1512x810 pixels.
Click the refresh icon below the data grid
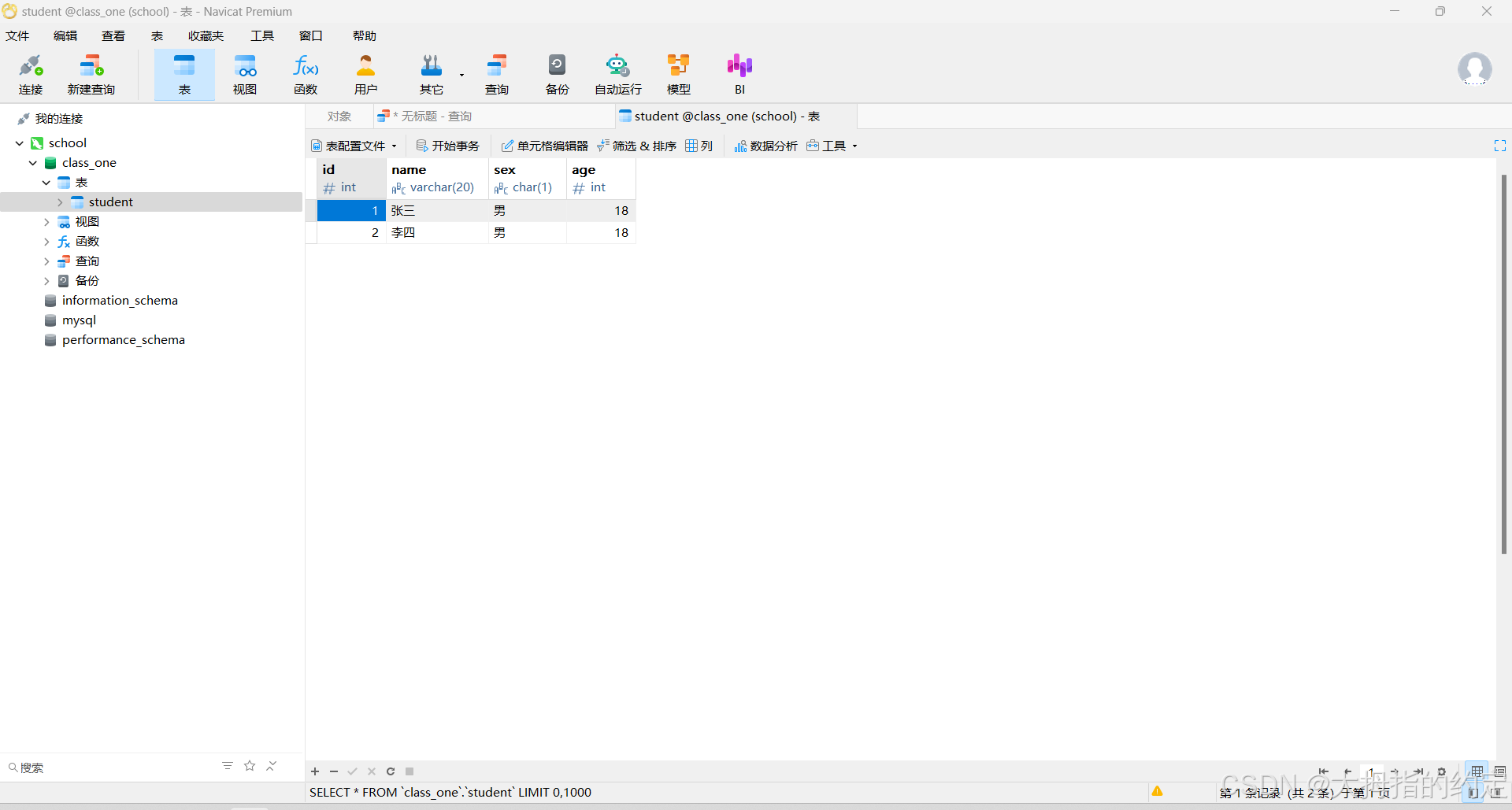pyautogui.click(x=391, y=771)
